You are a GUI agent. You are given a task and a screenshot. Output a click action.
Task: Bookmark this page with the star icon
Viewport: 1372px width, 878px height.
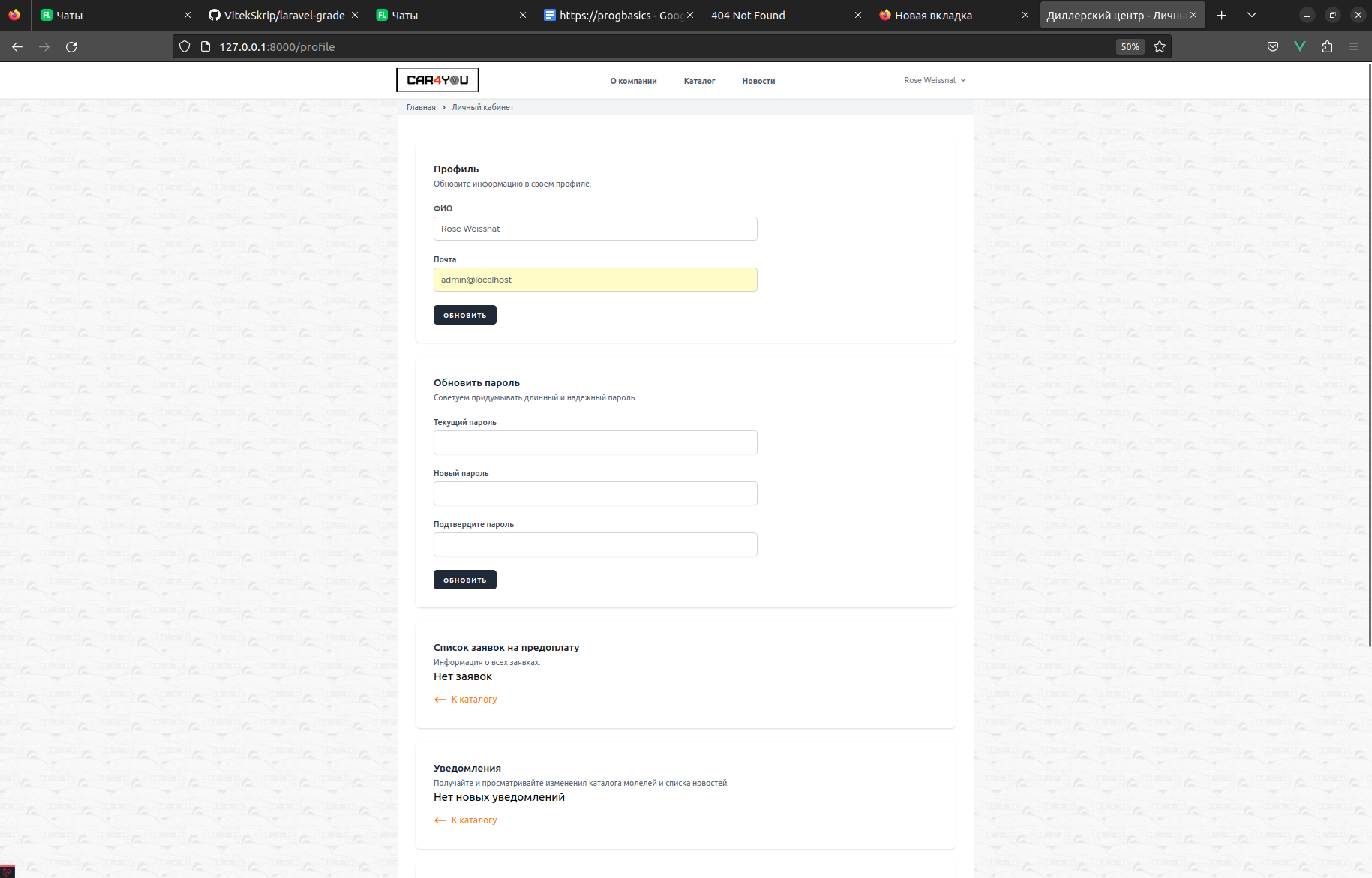[1160, 46]
